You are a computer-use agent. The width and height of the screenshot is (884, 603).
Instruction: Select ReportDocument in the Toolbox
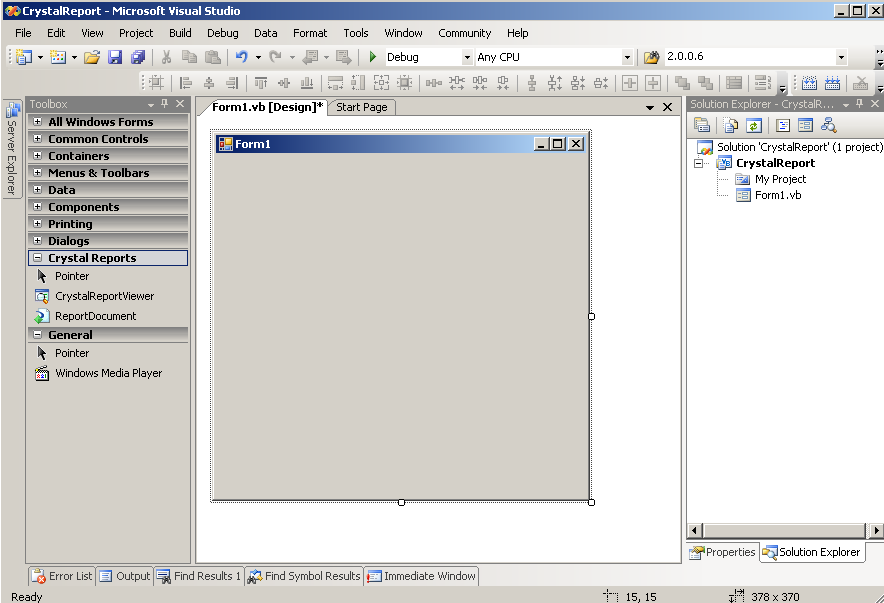tap(95, 316)
